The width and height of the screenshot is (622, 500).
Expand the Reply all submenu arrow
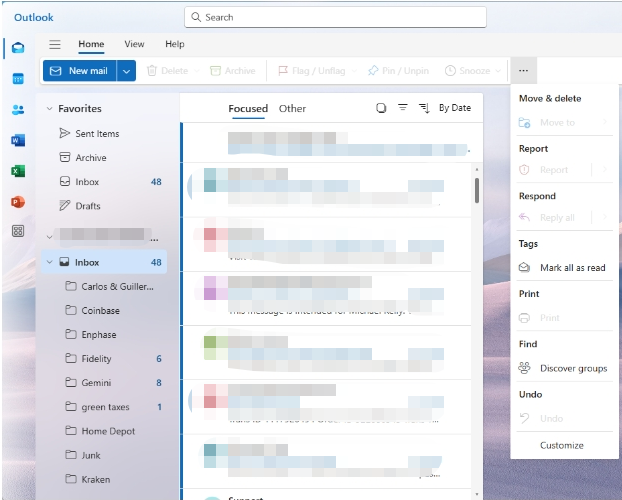[605, 217]
